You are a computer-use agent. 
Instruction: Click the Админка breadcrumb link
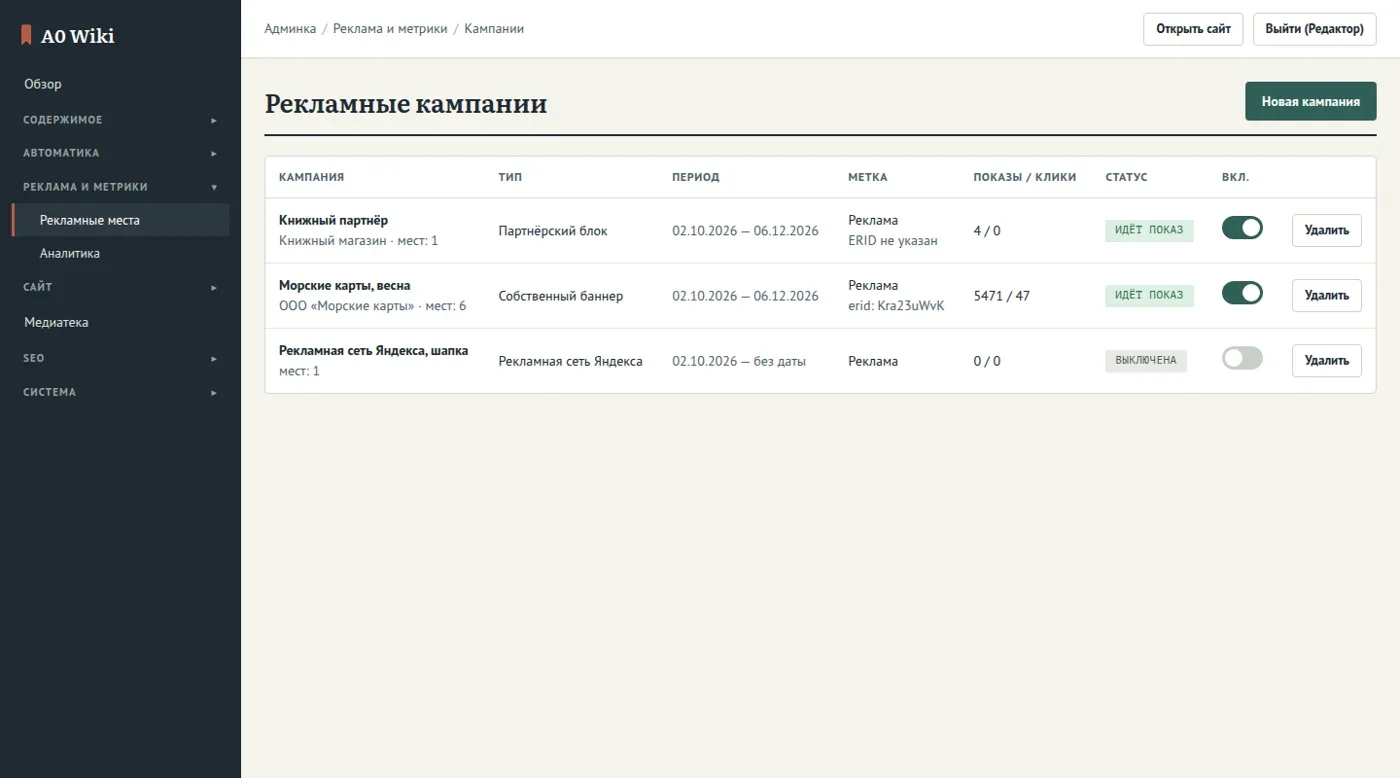point(290,29)
